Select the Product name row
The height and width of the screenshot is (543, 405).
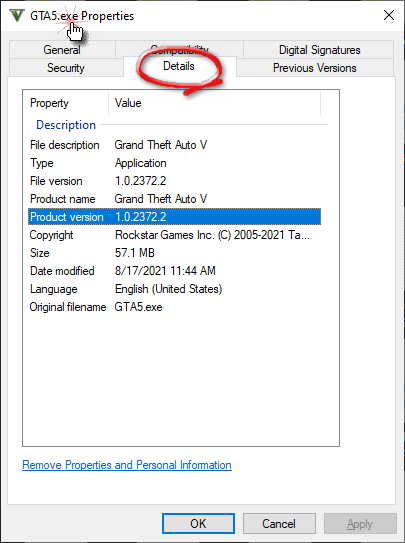[174, 199]
